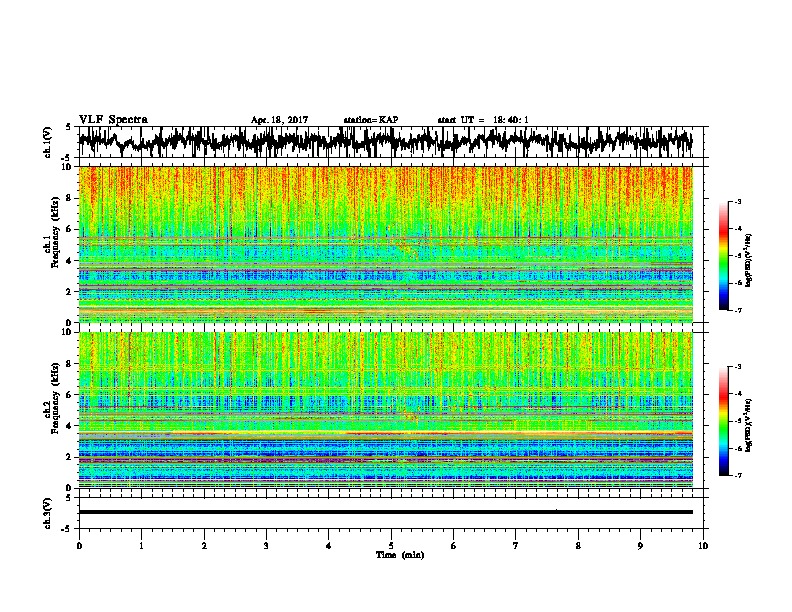The width and height of the screenshot is (792, 612).
Task: Click time axis tick label "6"
Action: [x=454, y=546]
